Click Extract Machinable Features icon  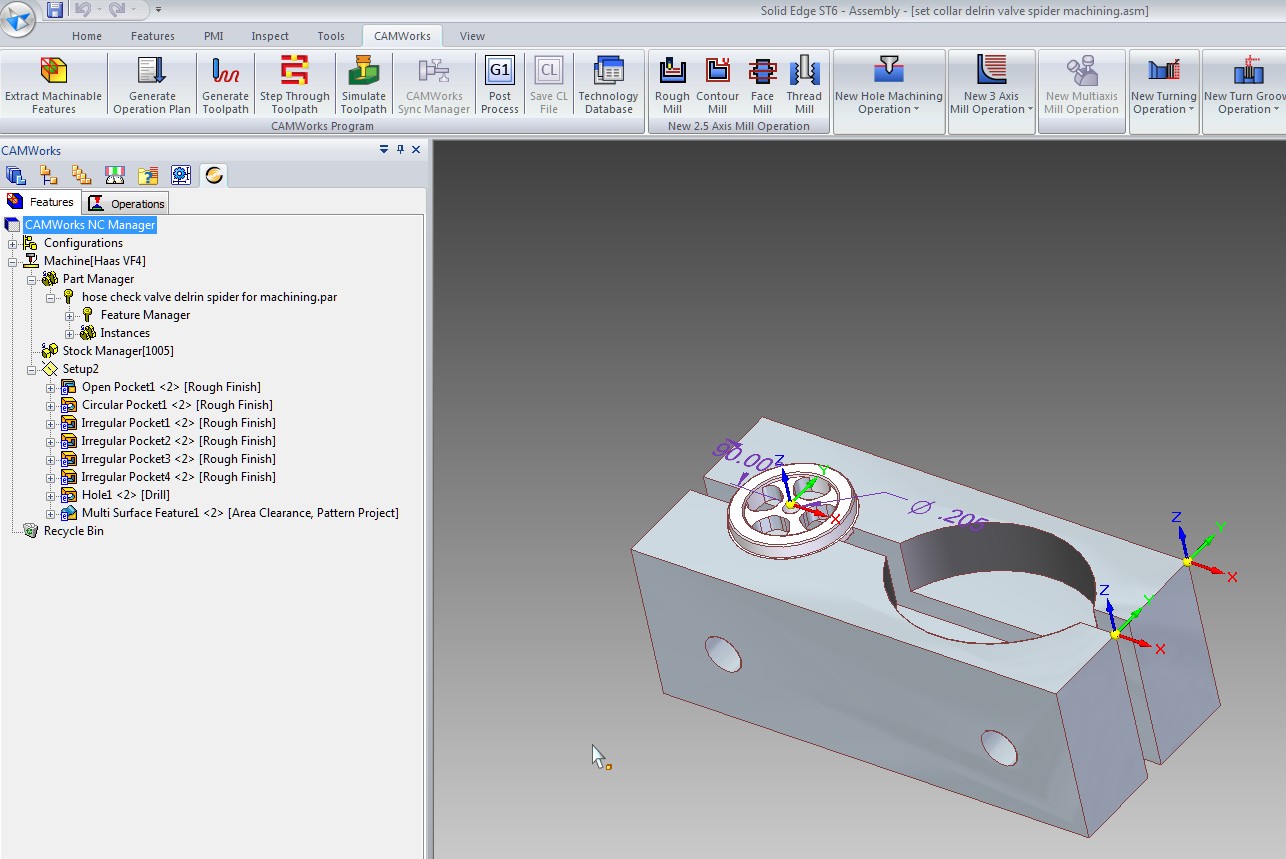click(53, 86)
